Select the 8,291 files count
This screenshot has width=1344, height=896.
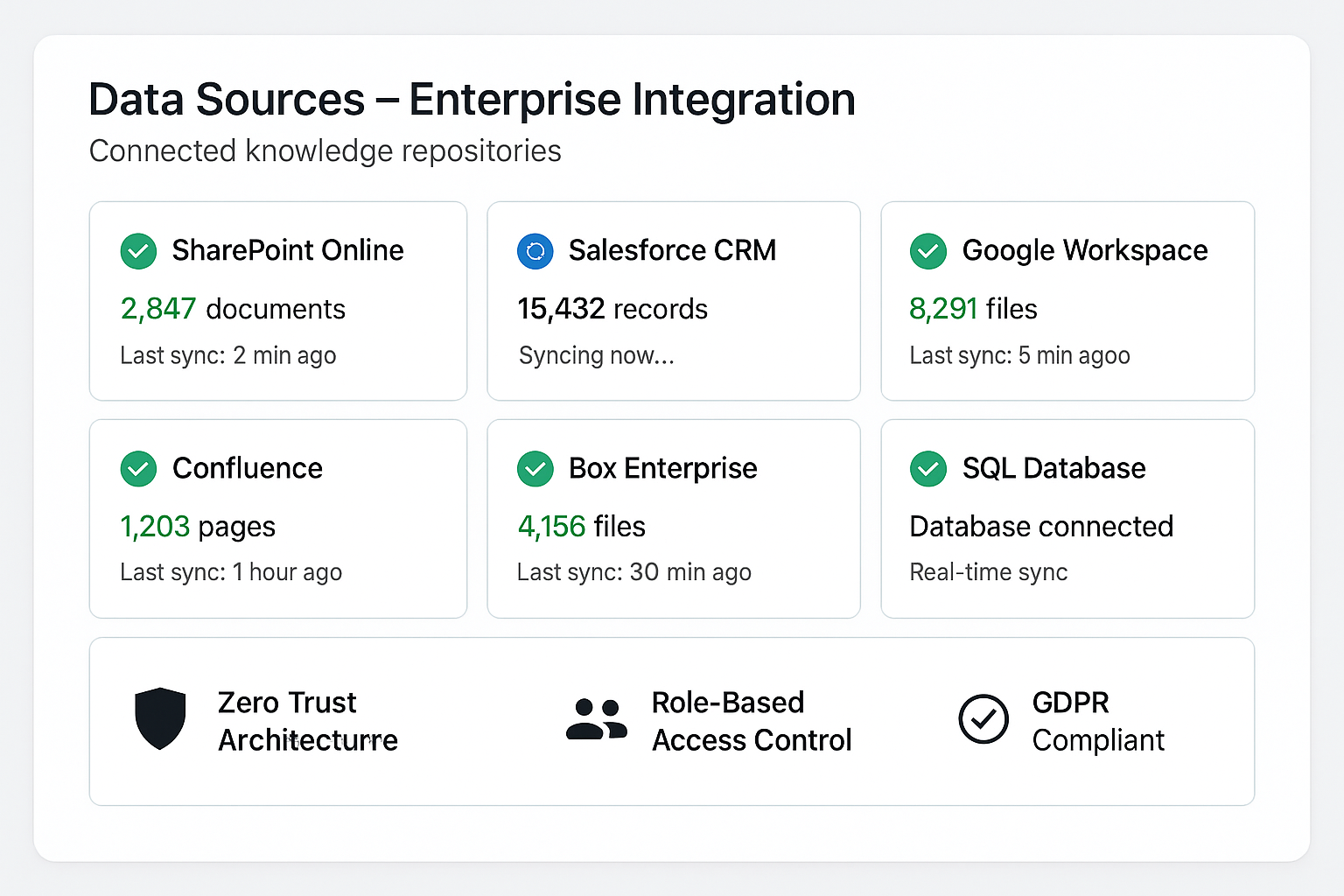(973, 309)
